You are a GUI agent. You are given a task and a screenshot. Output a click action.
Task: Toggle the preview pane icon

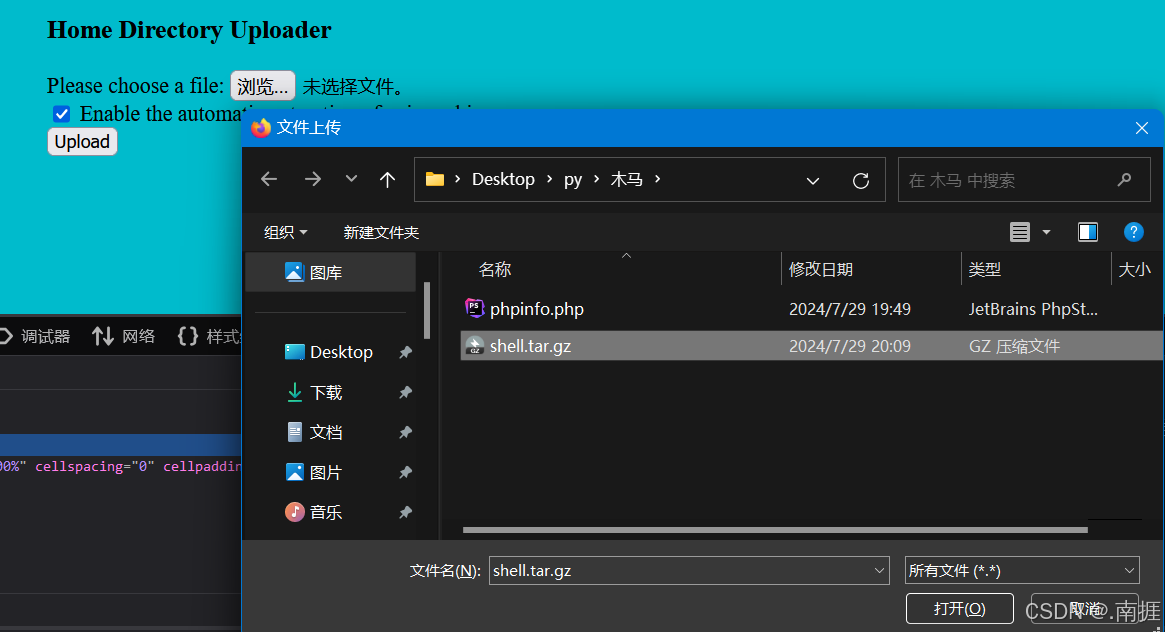(x=1087, y=231)
